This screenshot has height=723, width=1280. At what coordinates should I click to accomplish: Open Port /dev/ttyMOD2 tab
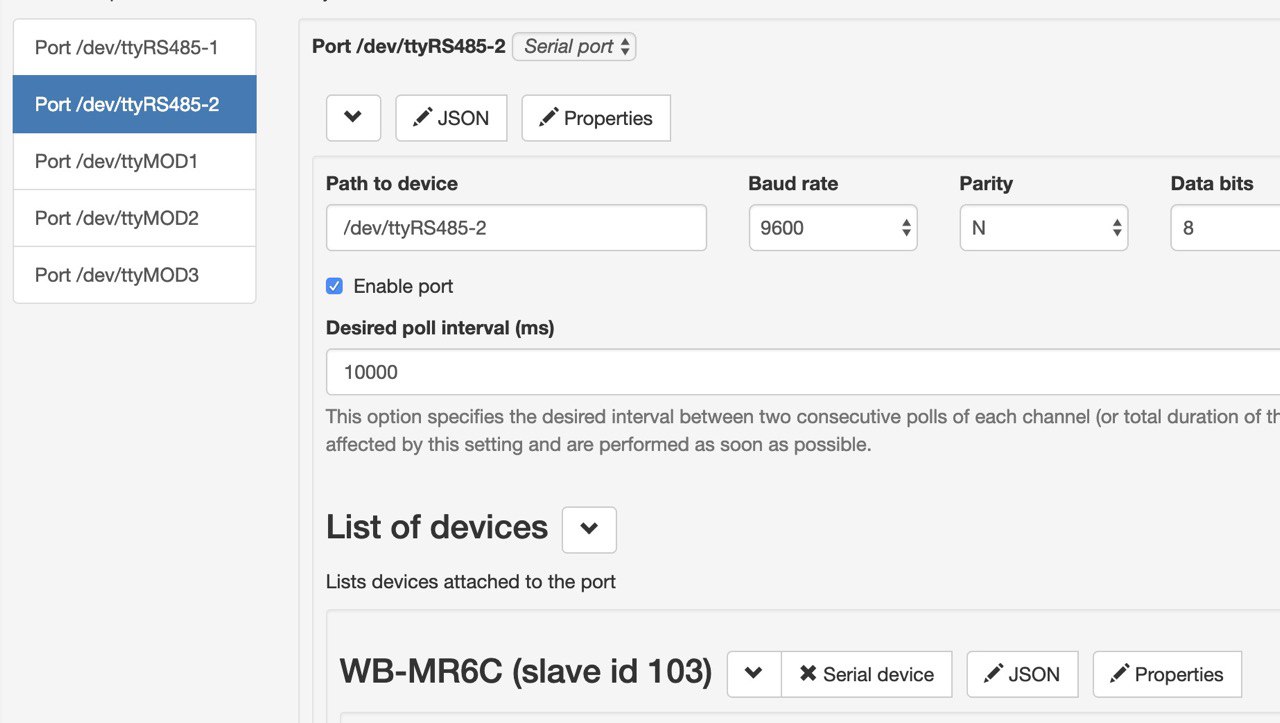pyautogui.click(x=135, y=218)
